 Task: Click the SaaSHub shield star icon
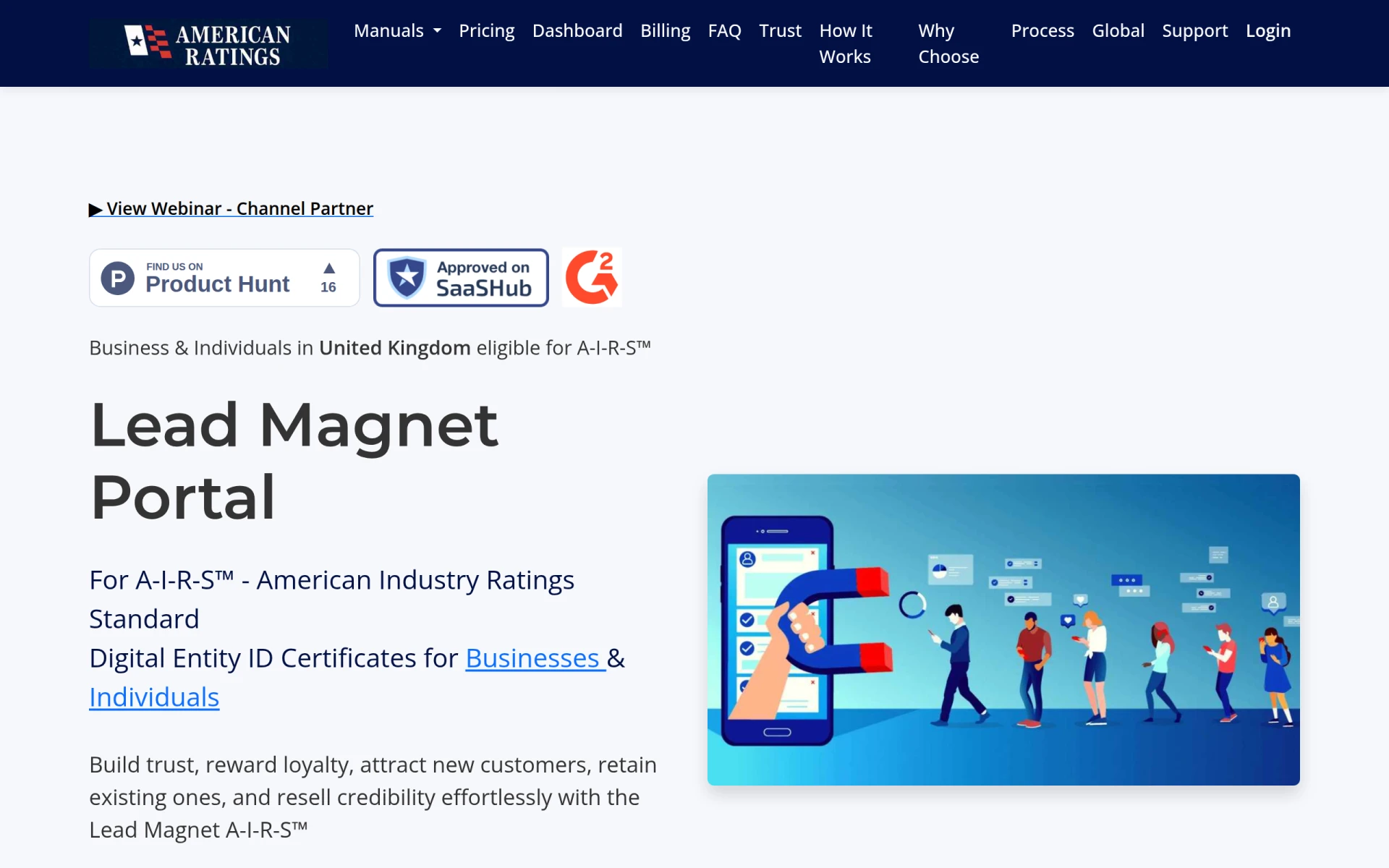coord(407,278)
